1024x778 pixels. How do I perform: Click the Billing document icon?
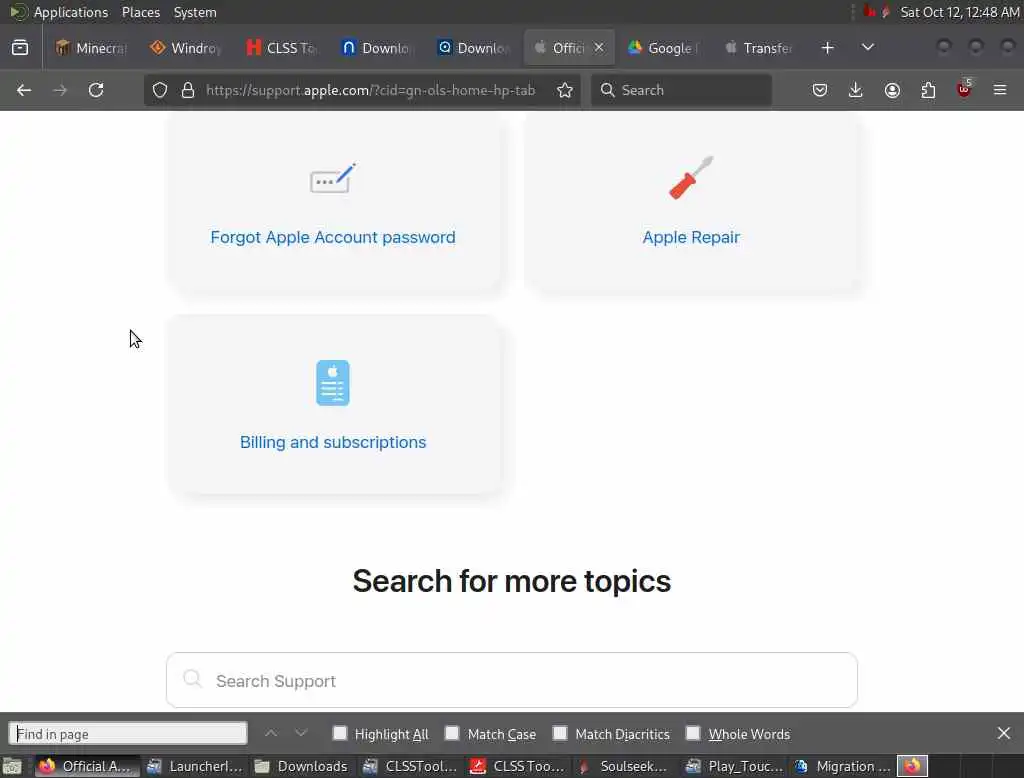332,383
